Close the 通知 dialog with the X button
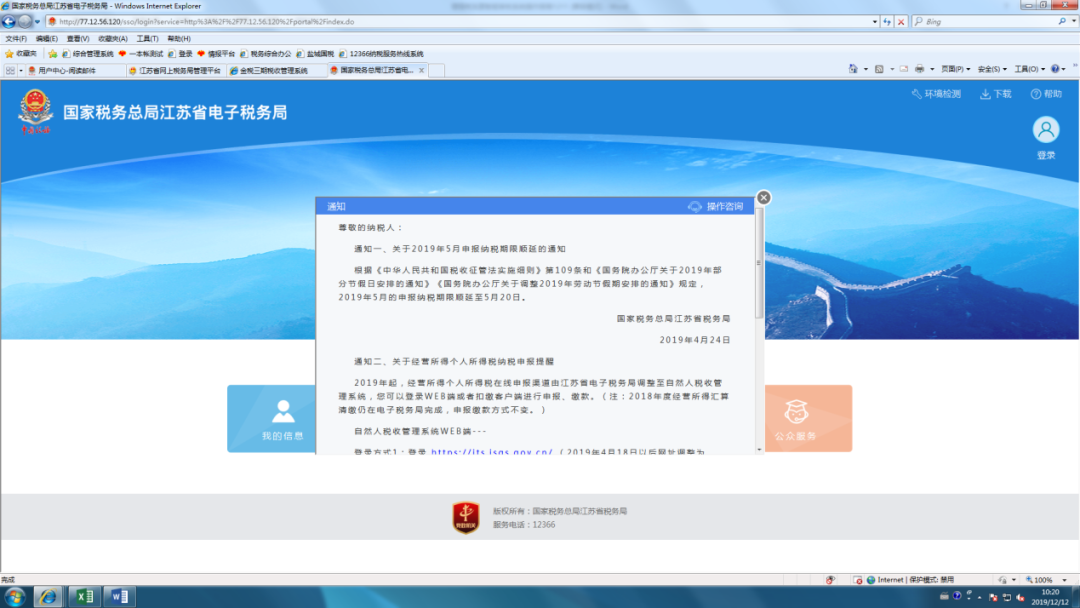The height and width of the screenshot is (608, 1080). click(763, 198)
